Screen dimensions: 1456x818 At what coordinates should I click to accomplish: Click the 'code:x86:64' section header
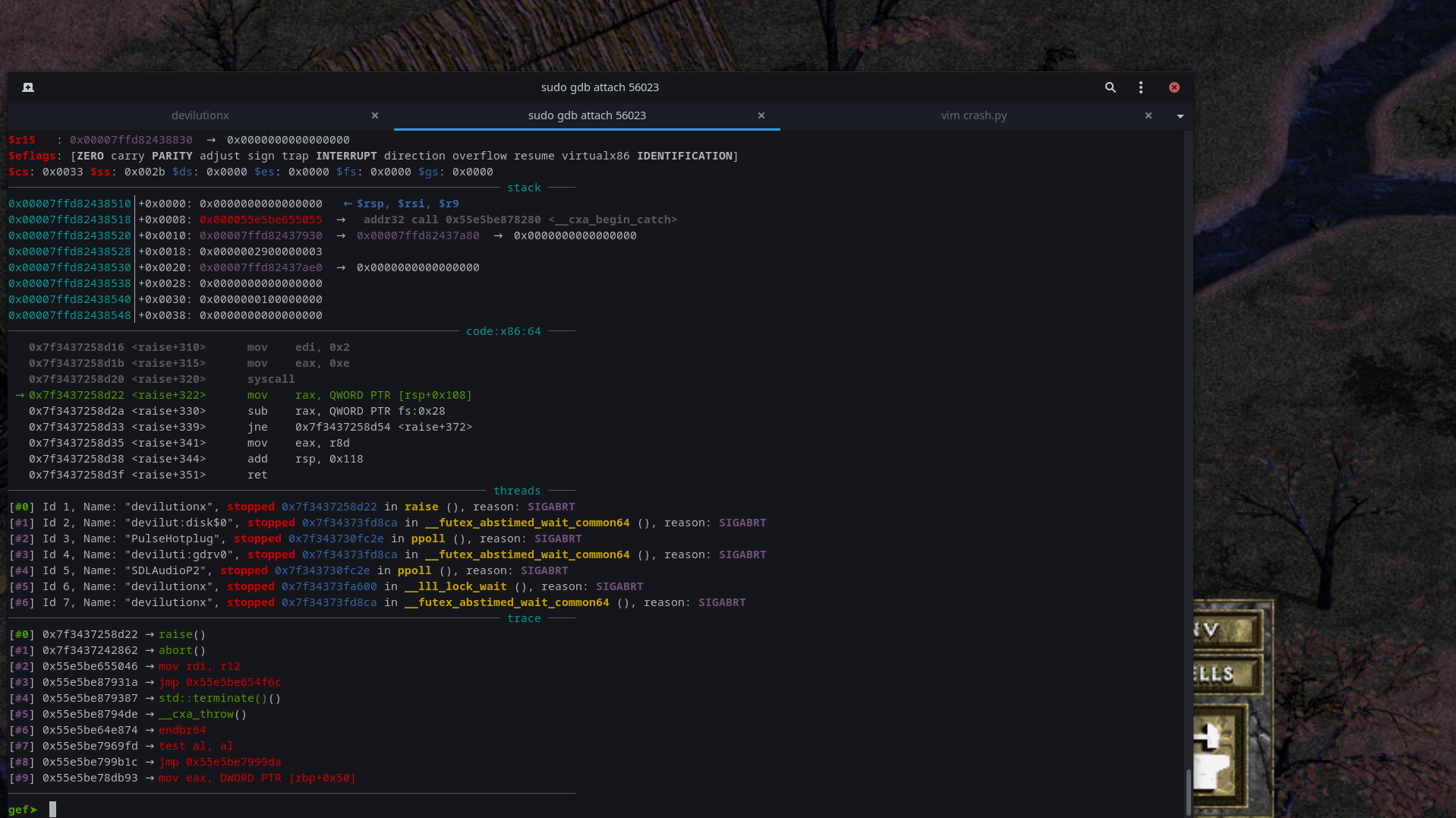click(503, 331)
